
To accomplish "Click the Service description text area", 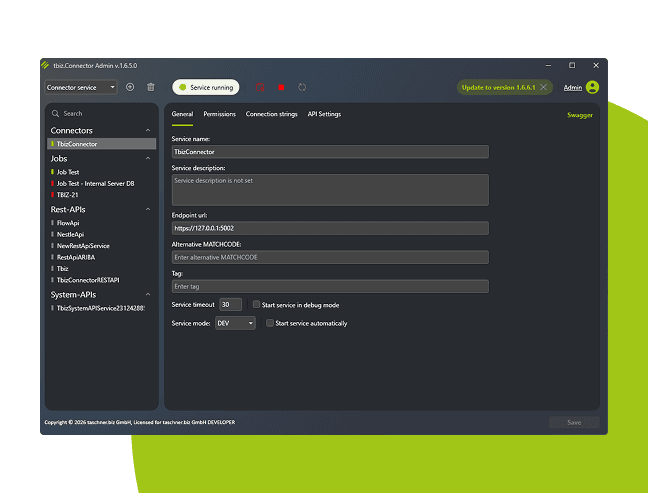I will (330, 190).
